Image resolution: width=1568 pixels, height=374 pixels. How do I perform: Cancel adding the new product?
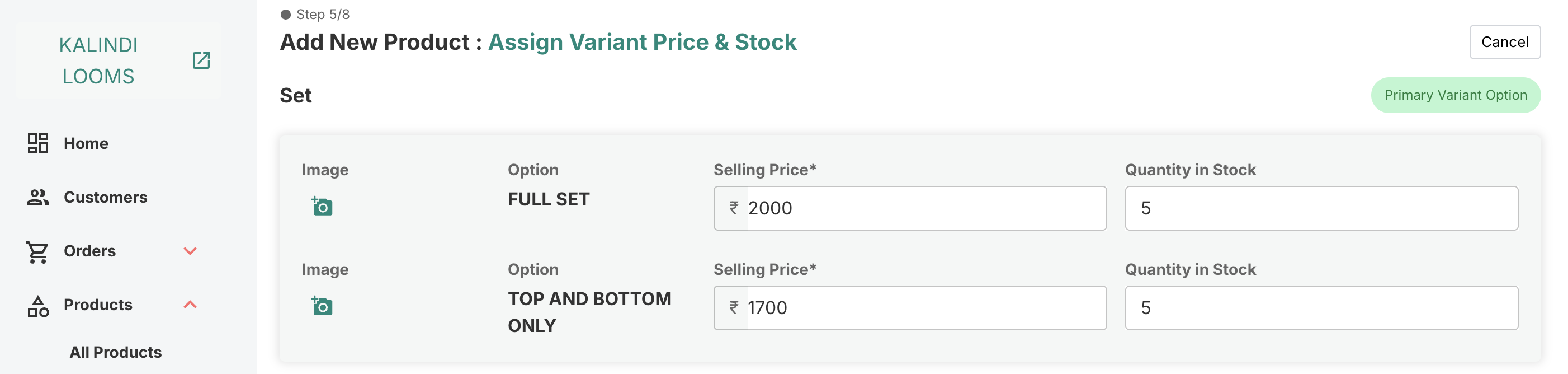pos(1504,42)
